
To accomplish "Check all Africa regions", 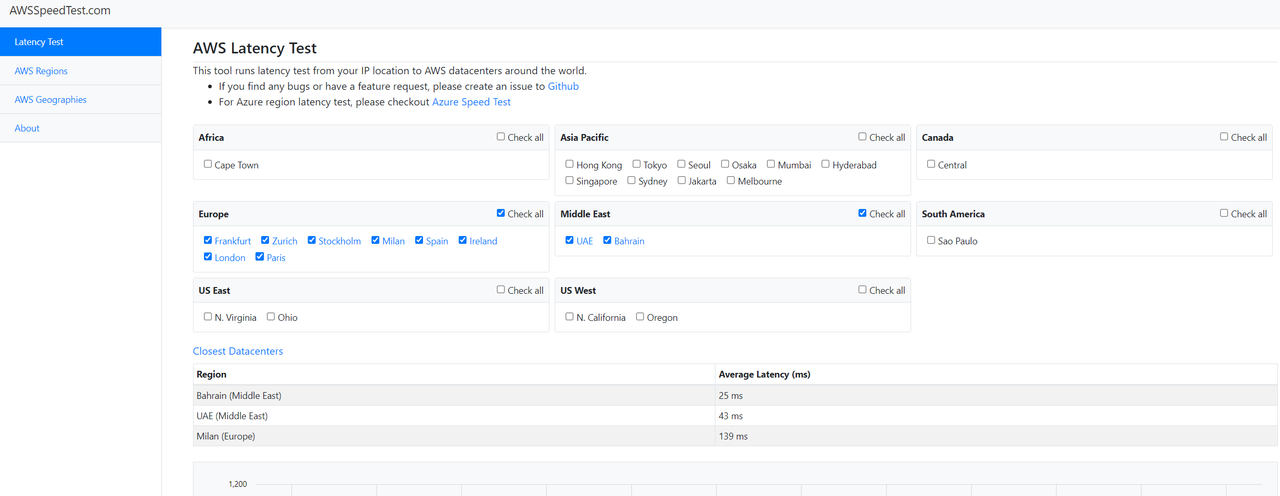I will coord(501,137).
